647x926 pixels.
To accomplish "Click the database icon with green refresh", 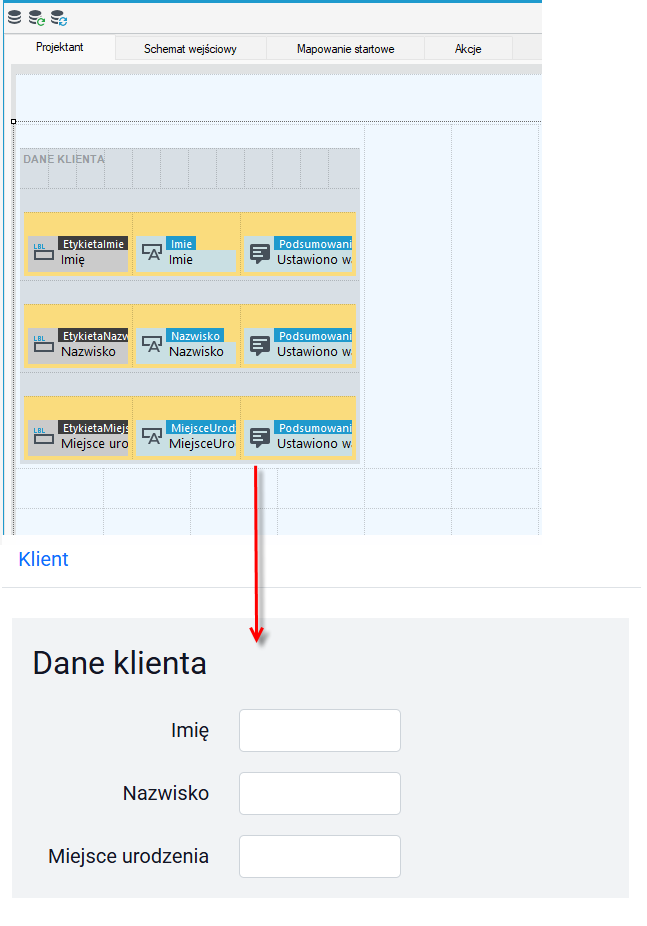I will tap(37, 18).
